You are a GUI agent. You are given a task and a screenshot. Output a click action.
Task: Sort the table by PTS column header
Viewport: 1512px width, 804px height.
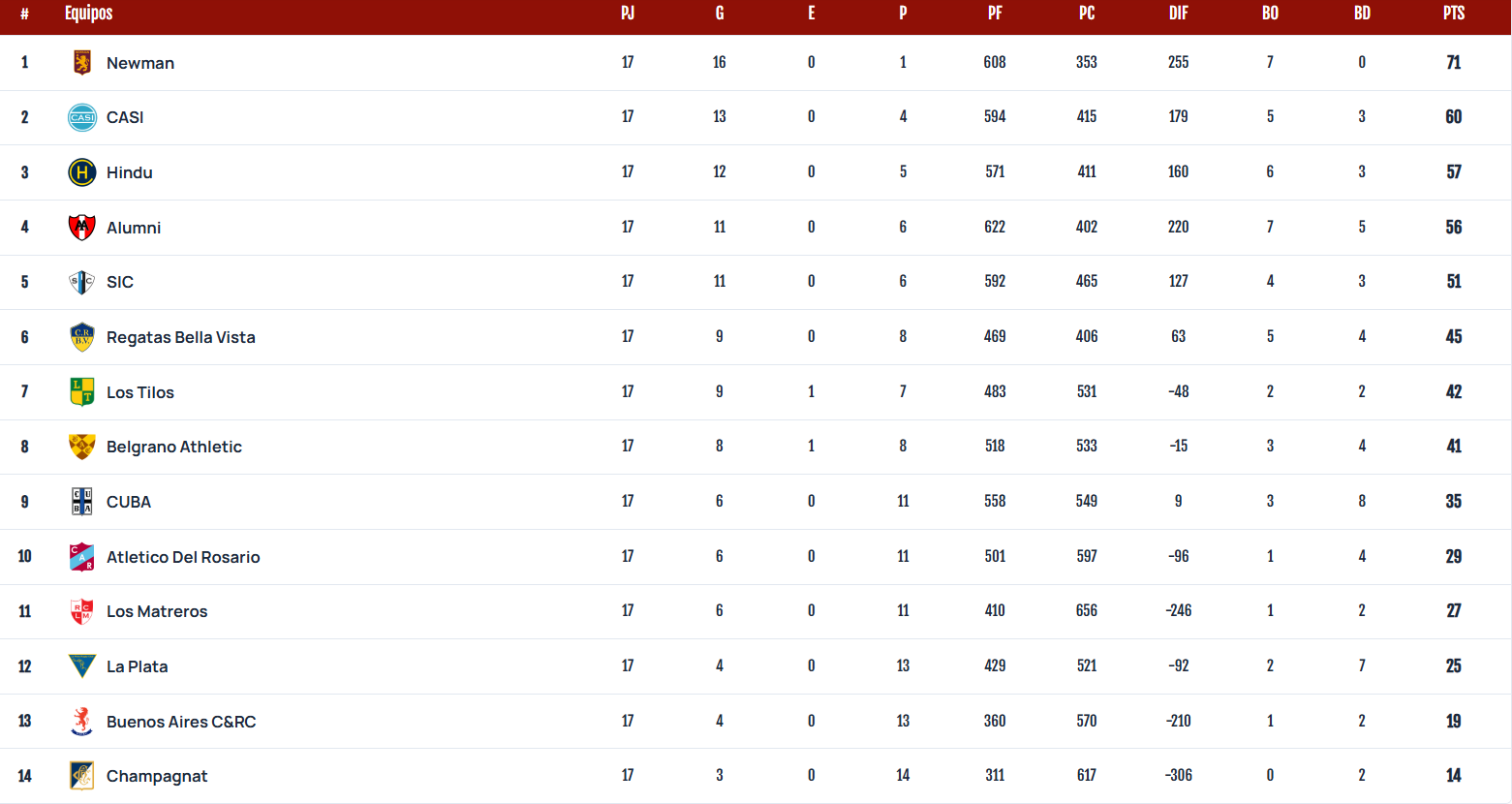click(1454, 14)
